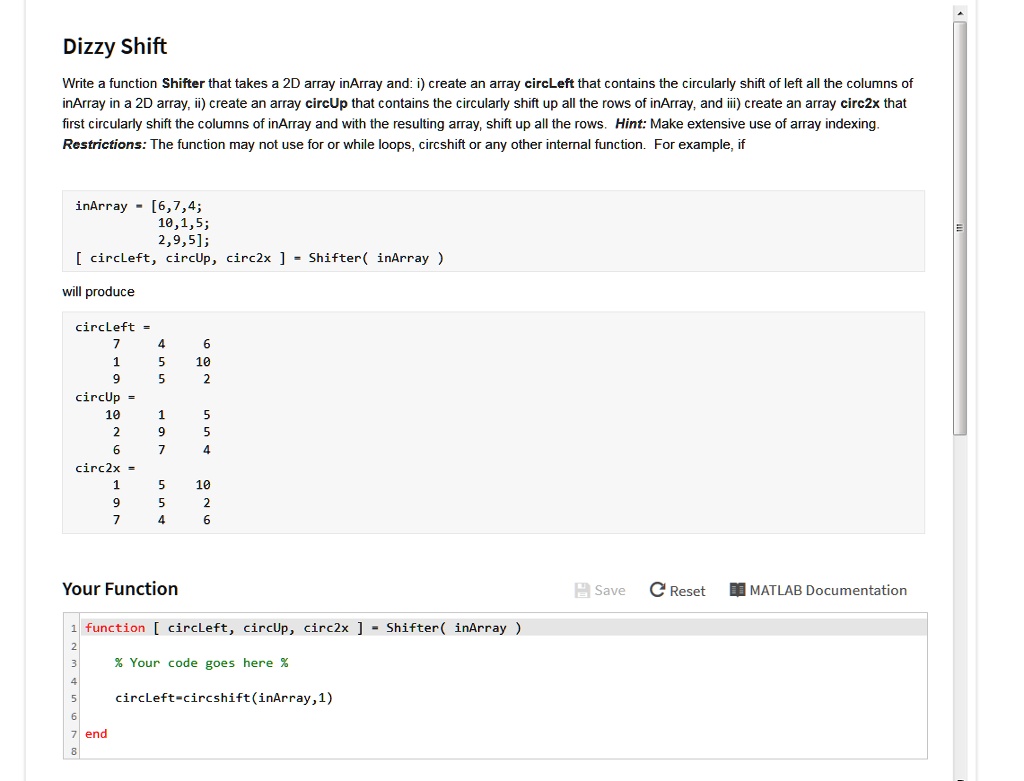Click the Shifter( inArray ) example call line

259,258
